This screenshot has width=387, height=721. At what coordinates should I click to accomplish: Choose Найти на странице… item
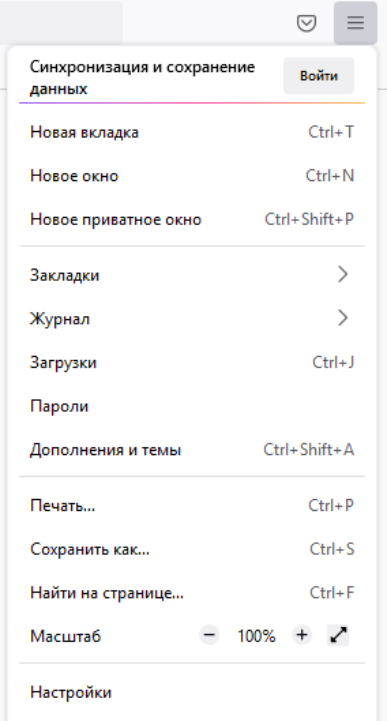point(192,593)
